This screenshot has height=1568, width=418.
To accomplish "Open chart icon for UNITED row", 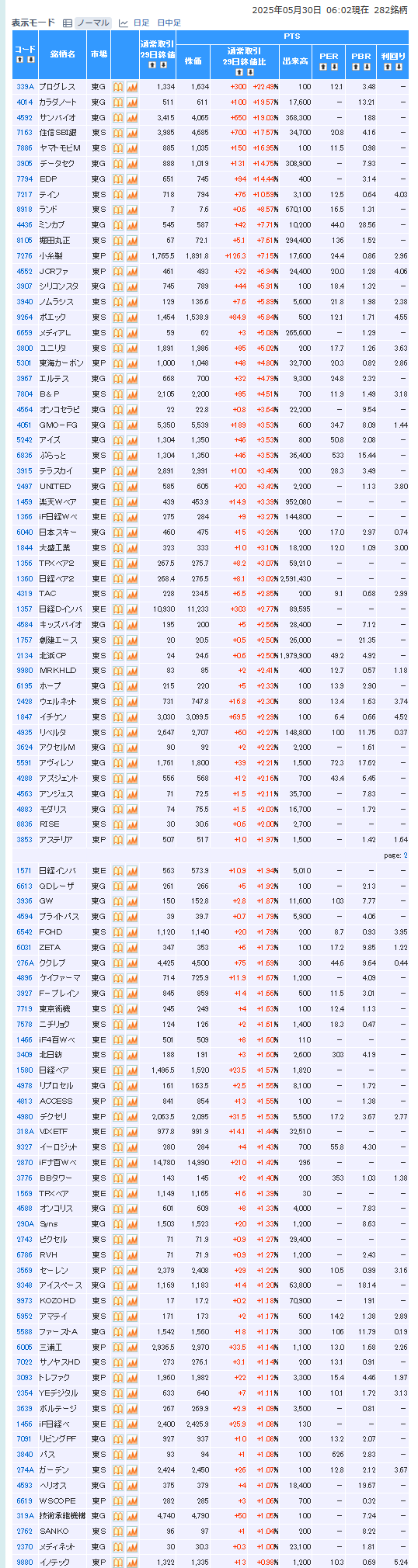I will point(131,487).
